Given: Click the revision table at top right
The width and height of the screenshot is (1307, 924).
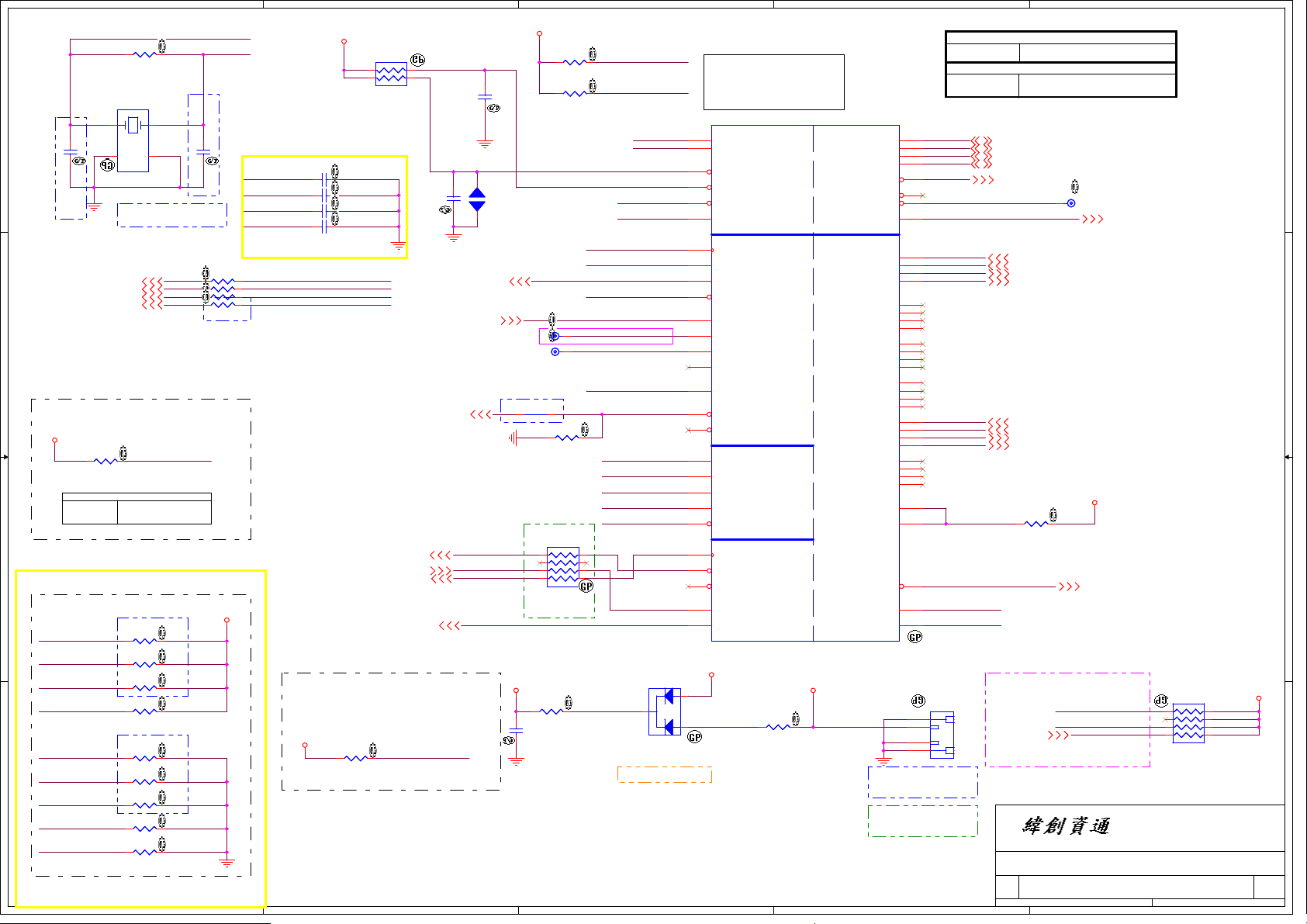Looking at the screenshot, I should click(1061, 64).
